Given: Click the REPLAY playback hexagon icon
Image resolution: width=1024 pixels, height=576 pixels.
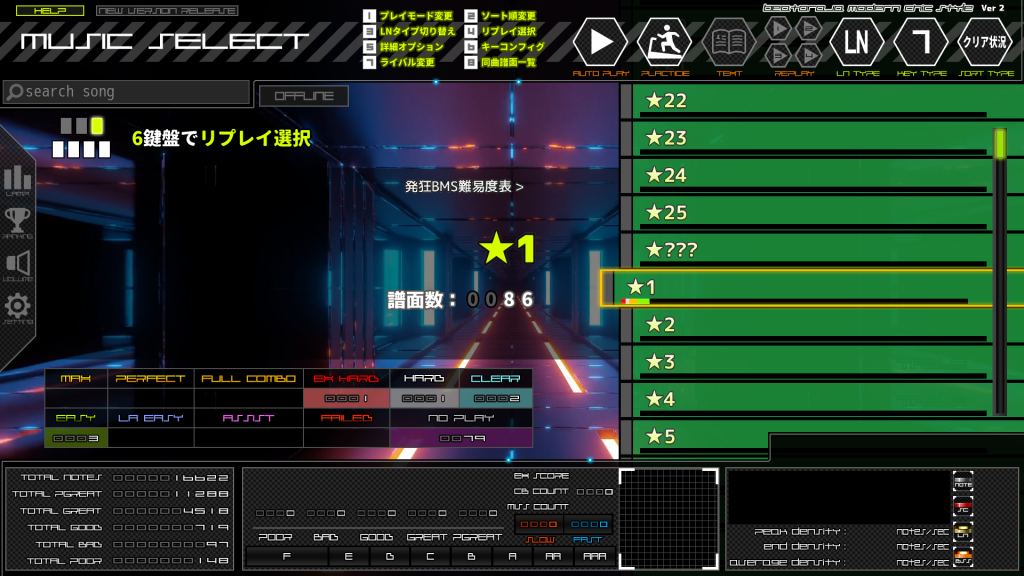Looking at the screenshot, I should tap(793, 40).
